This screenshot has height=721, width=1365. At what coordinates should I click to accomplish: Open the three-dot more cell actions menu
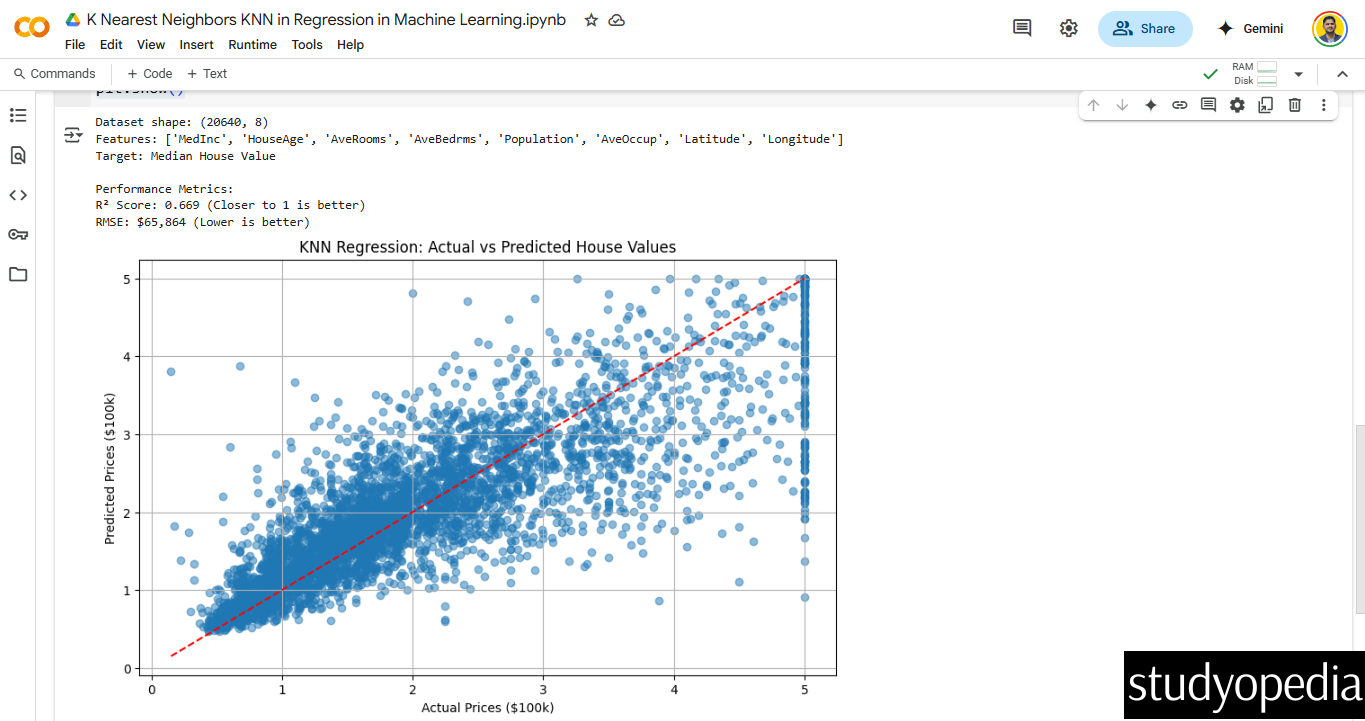[1323, 105]
